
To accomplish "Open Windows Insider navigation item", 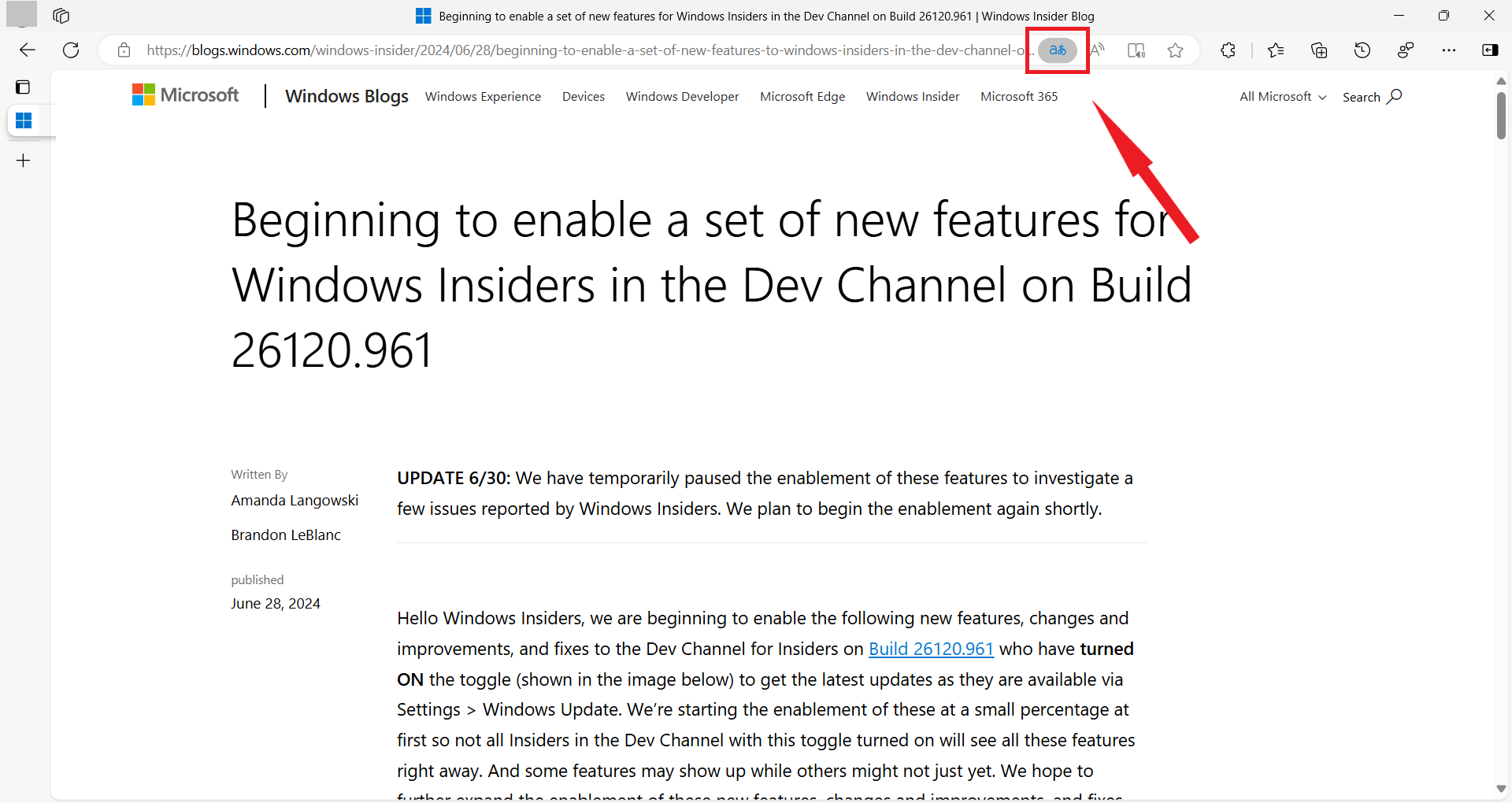I will (x=913, y=96).
